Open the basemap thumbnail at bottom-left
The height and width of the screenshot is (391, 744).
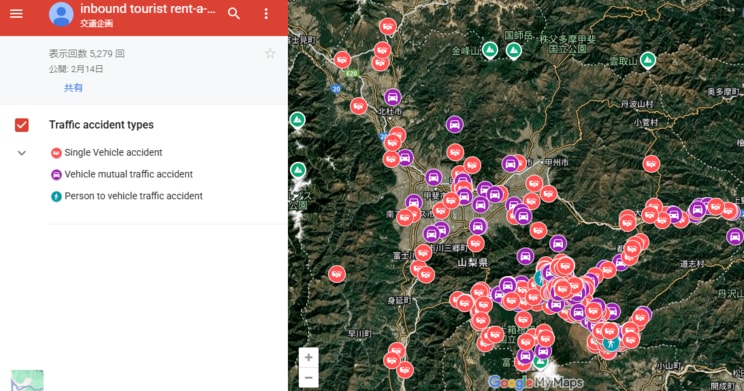click(x=27, y=381)
